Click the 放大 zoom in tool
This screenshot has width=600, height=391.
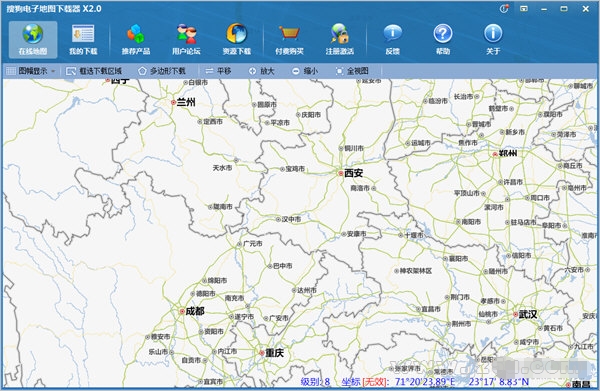coord(262,71)
